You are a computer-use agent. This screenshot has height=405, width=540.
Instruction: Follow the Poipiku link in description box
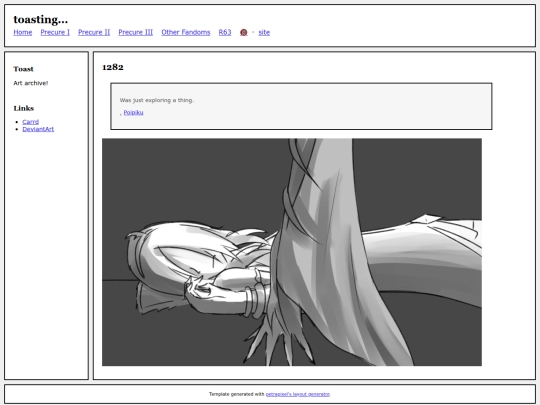(x=134, y=113)
